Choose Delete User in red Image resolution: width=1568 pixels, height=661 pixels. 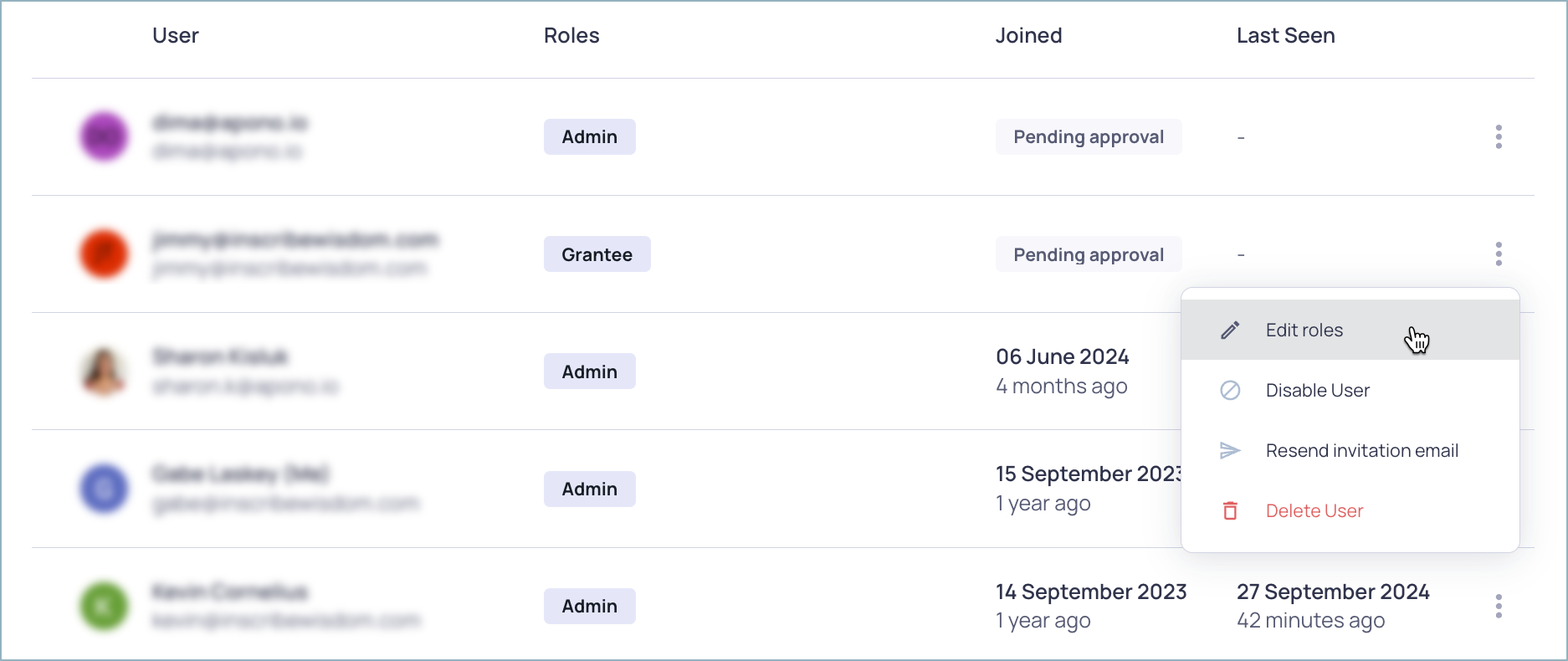coord(1314,511)
